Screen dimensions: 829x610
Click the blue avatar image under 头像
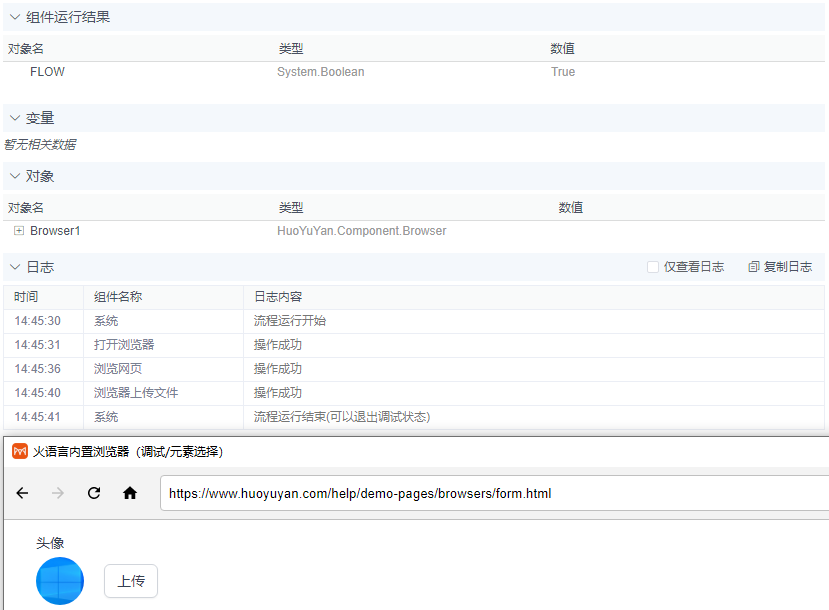[59, 581]
